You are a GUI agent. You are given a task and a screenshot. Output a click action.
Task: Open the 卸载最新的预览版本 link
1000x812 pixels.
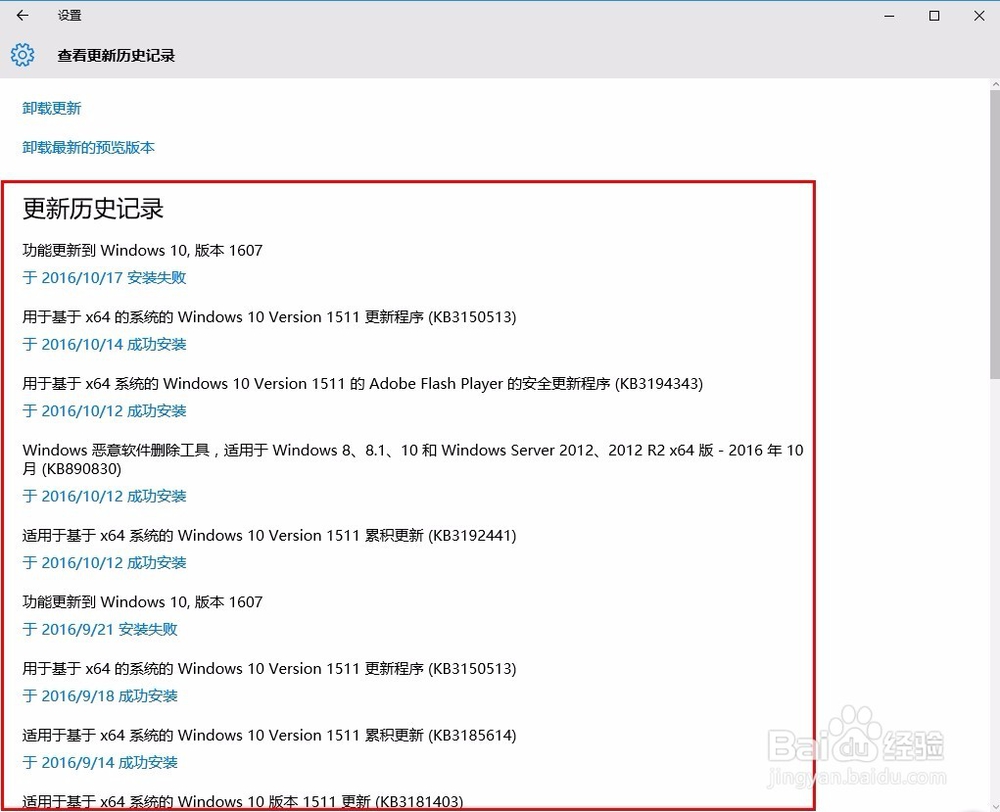(x=89, y=147)
